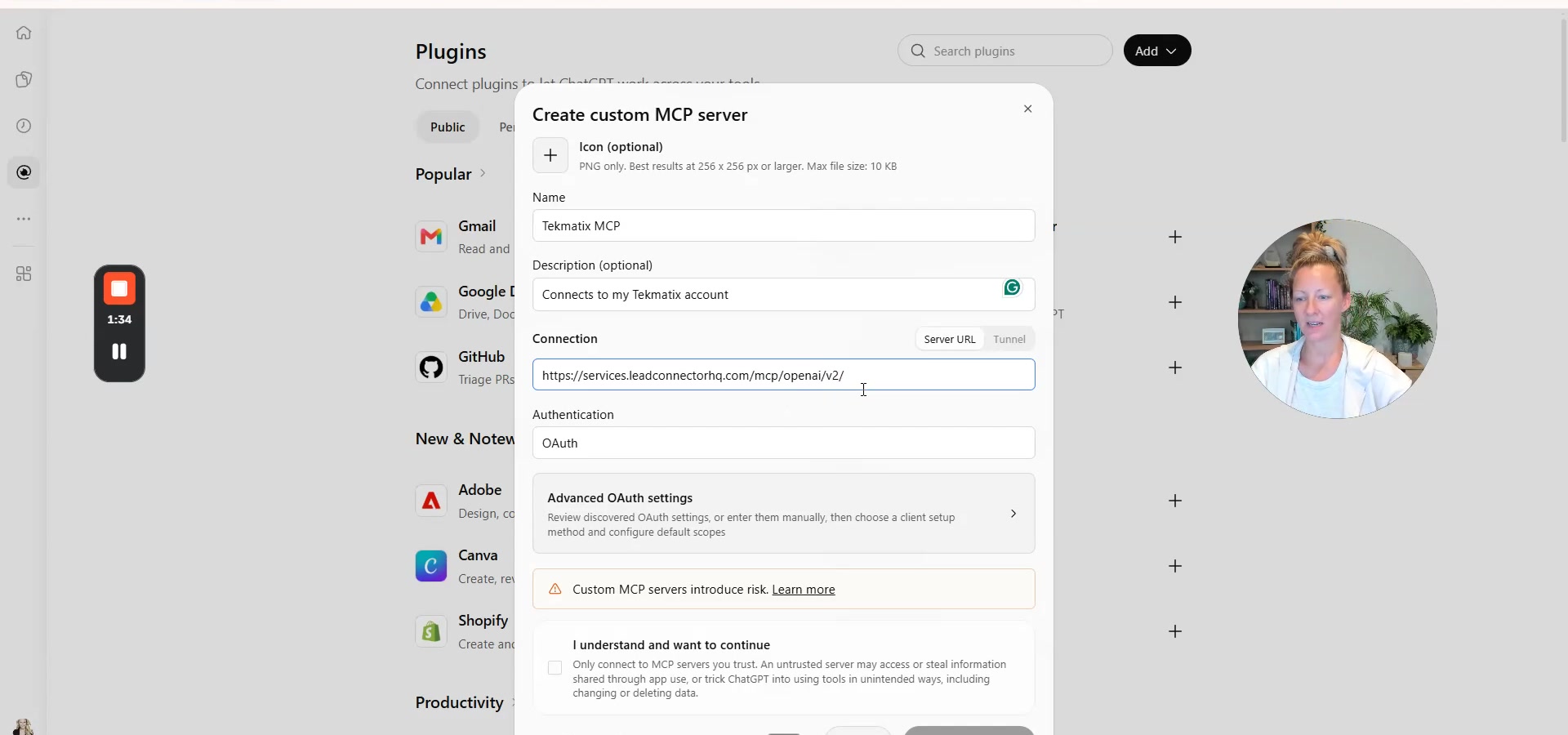Open the Add dropdown button
Image resolution: width=1568 pixels, height=735 pixels.
tap(1157, 51)
